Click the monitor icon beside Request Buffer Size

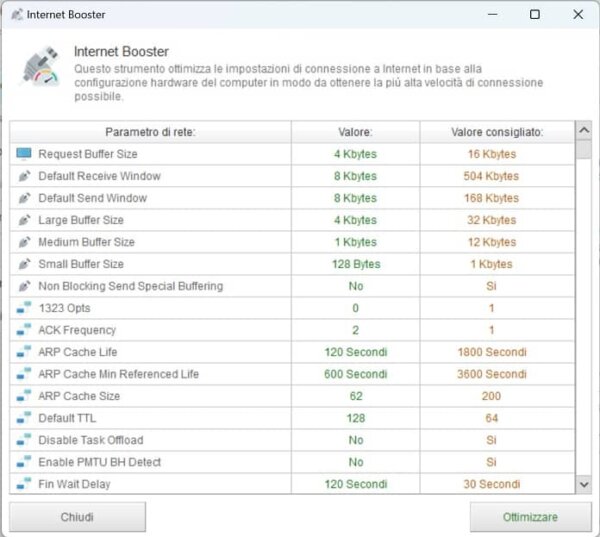pos(24,154)
